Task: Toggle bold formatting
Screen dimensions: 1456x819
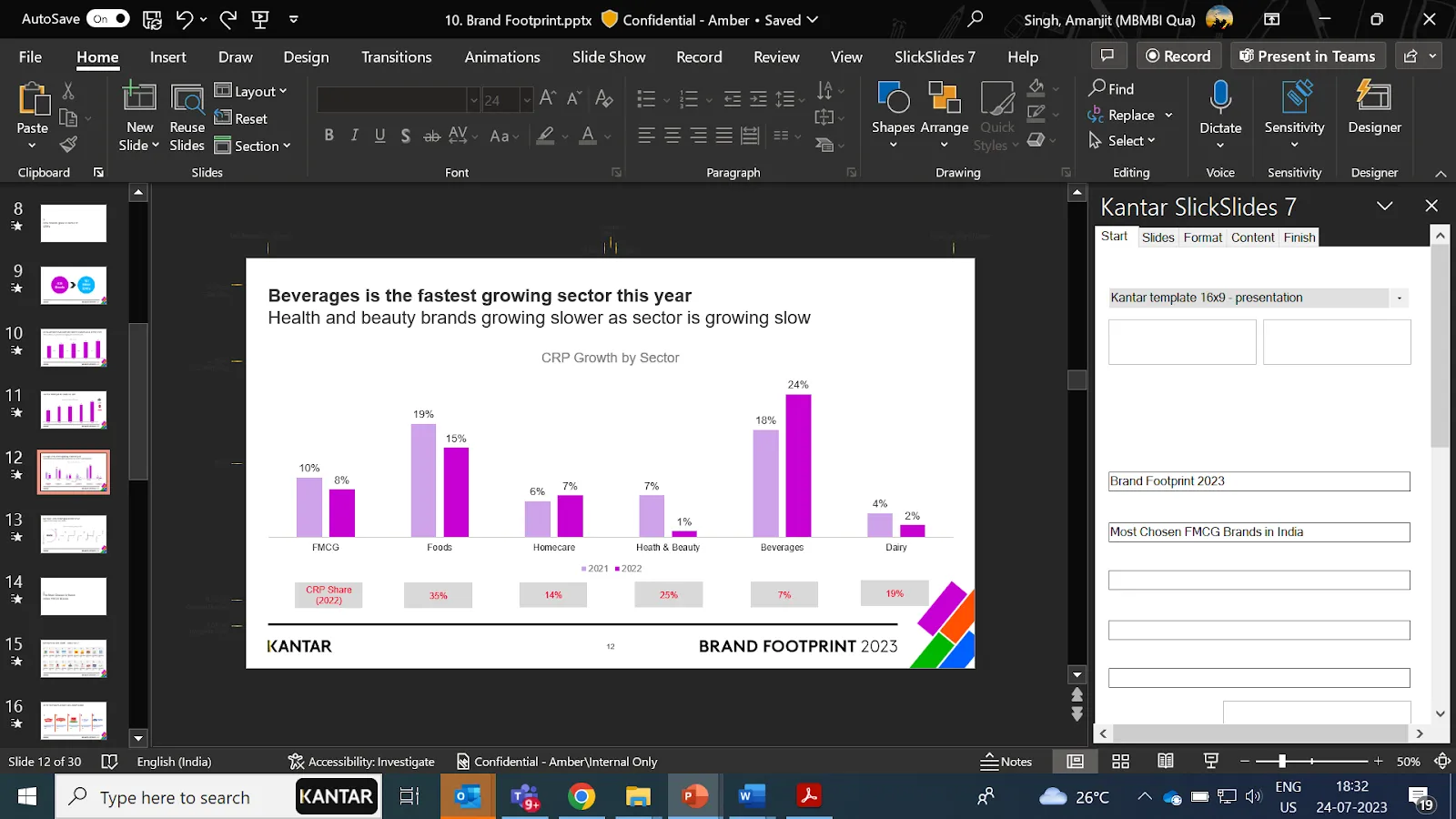Action: point(329,136)
